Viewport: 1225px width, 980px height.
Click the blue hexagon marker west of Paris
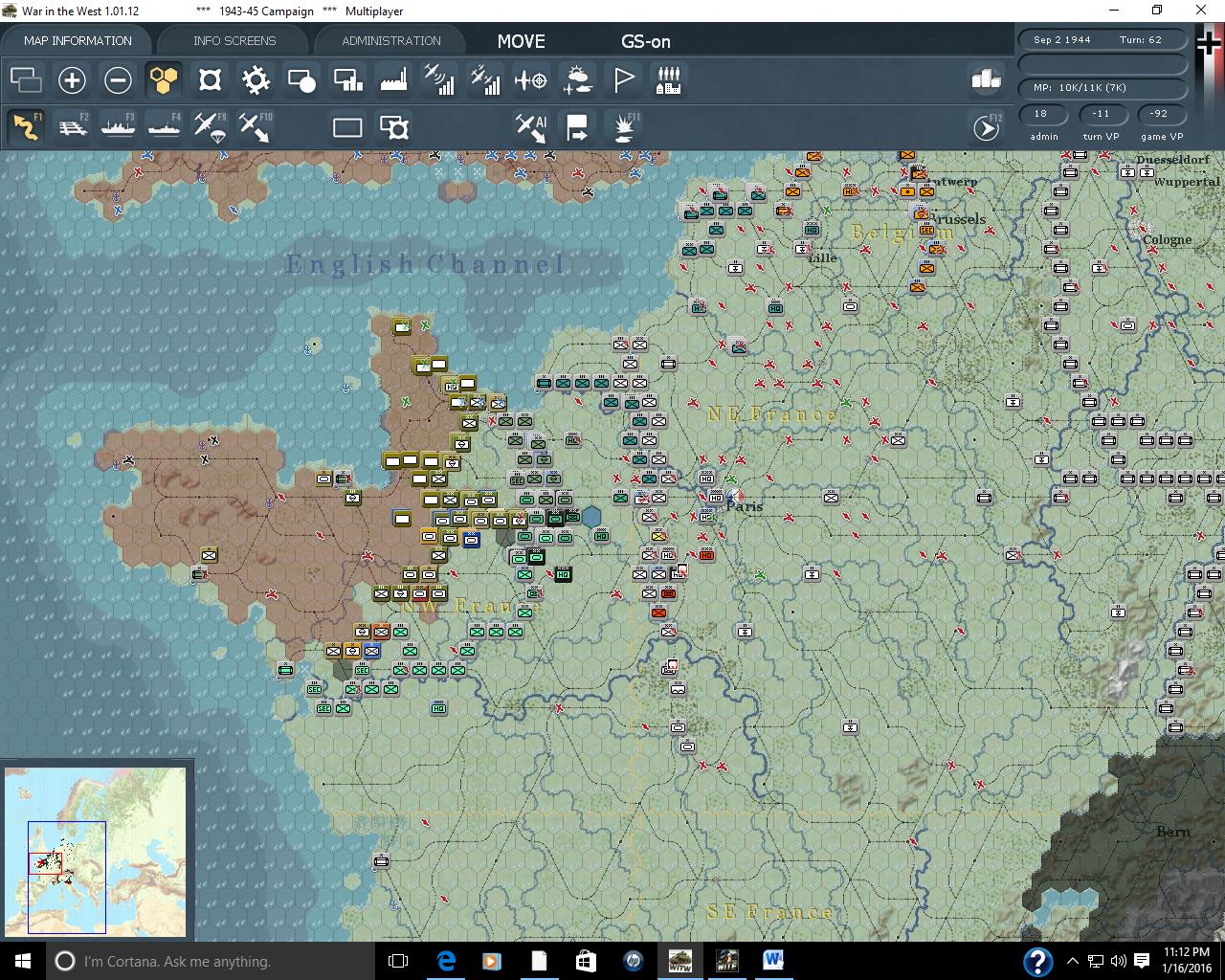591,517
